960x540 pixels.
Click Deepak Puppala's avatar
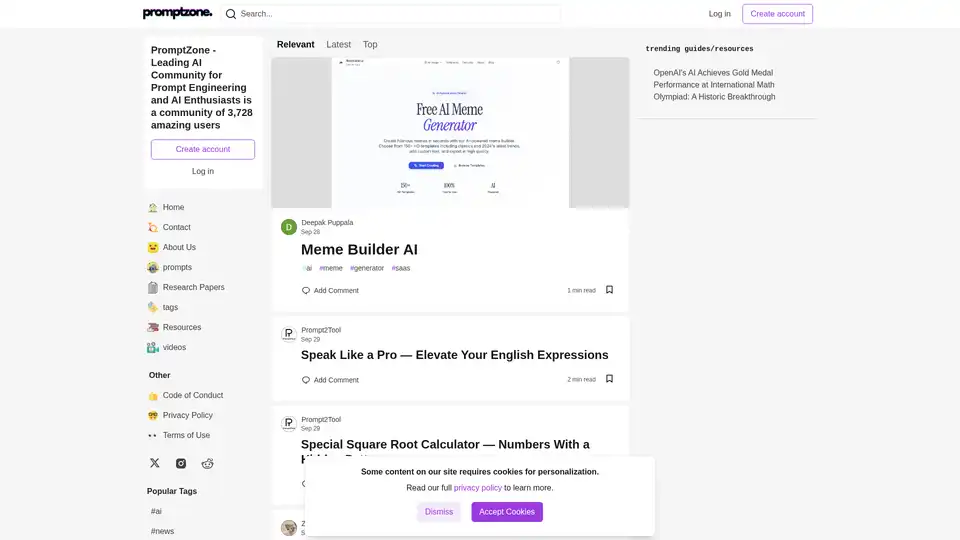(289, 227)
